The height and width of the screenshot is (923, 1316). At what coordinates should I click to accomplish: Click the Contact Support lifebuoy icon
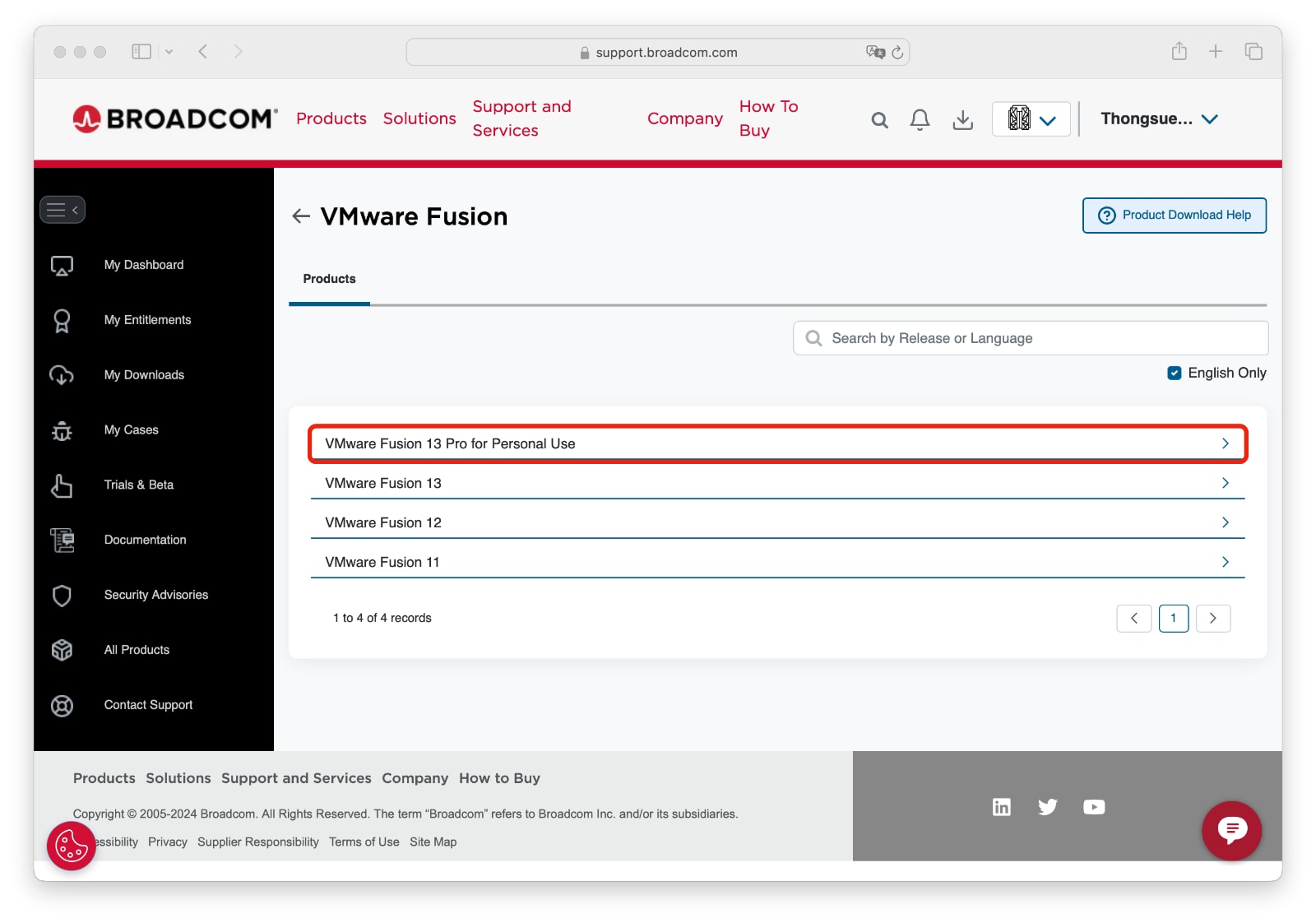(x=62, y=706)
